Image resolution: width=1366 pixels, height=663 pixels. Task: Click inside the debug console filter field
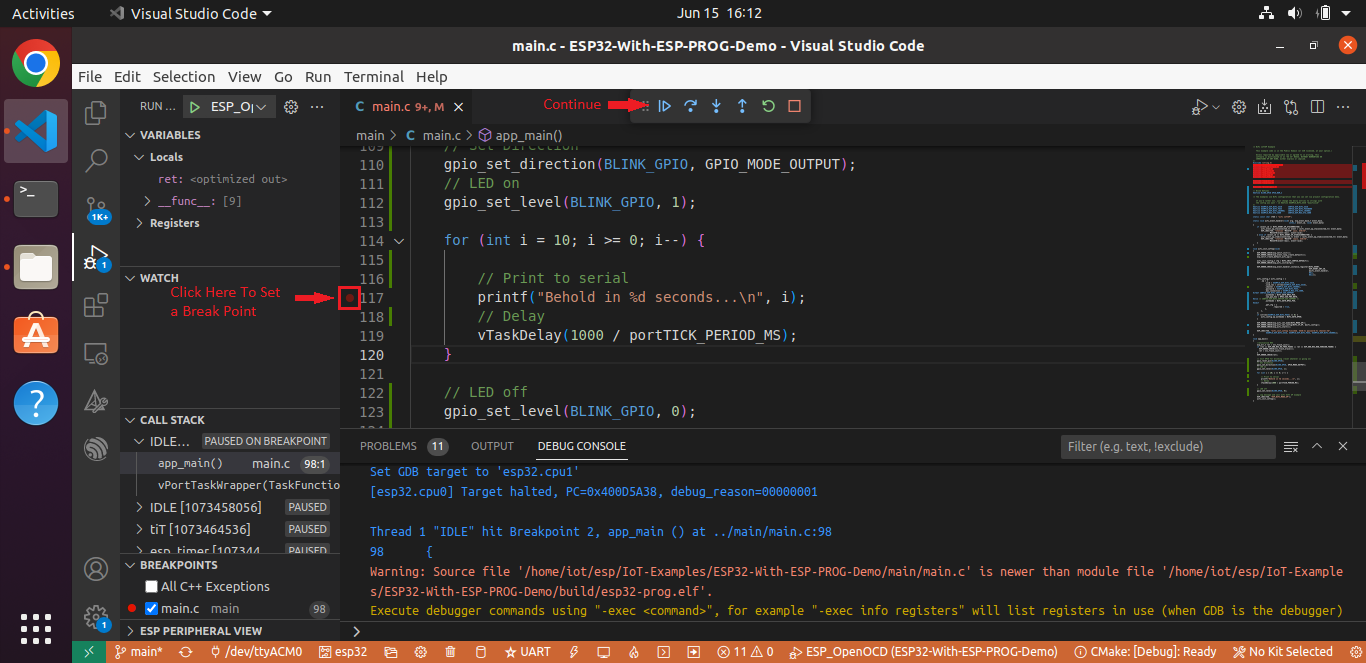(x=1167, y=447)
